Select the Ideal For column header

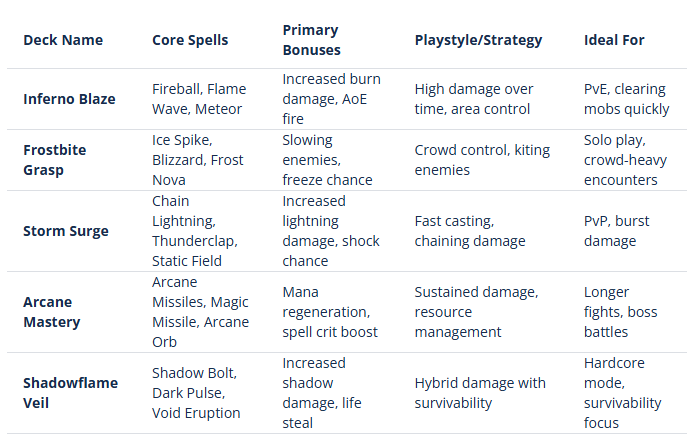(614, 40)
